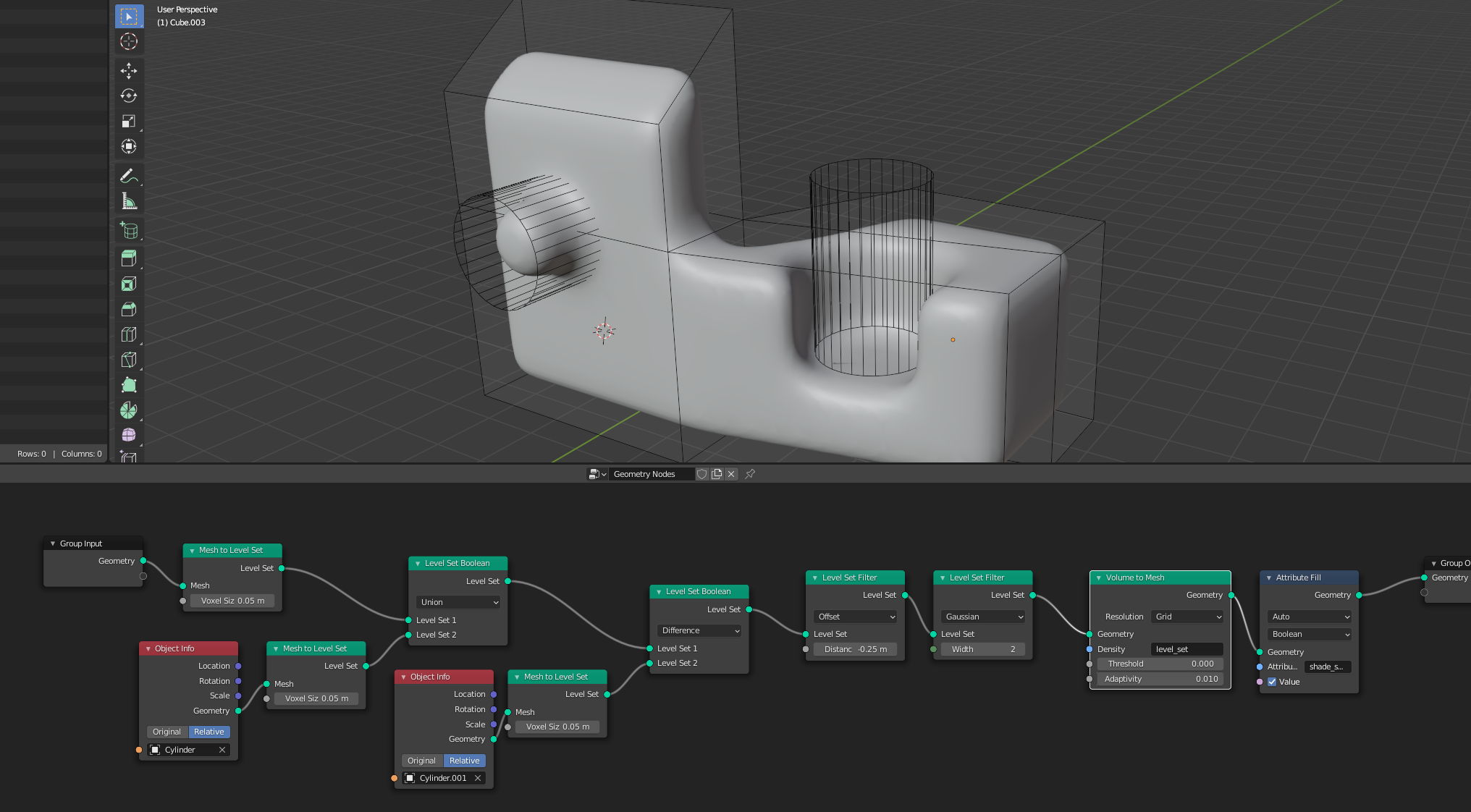Clear the Cylinder object field

click(x=222, y=750)
